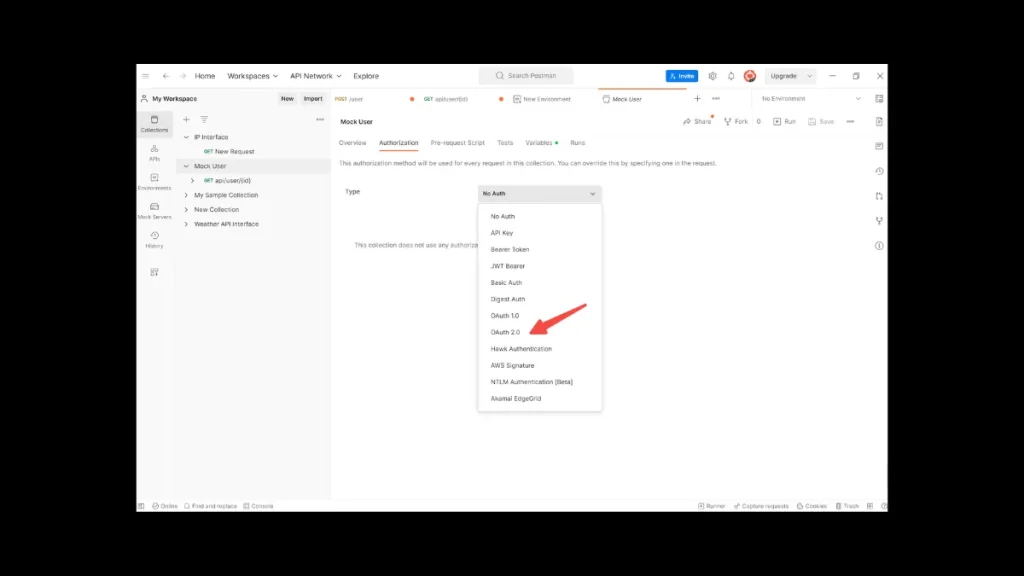The height and width of the screenshot is (576, 1024).
Task: Open the Mock Servers panel
Action: [x=154, y=212]
